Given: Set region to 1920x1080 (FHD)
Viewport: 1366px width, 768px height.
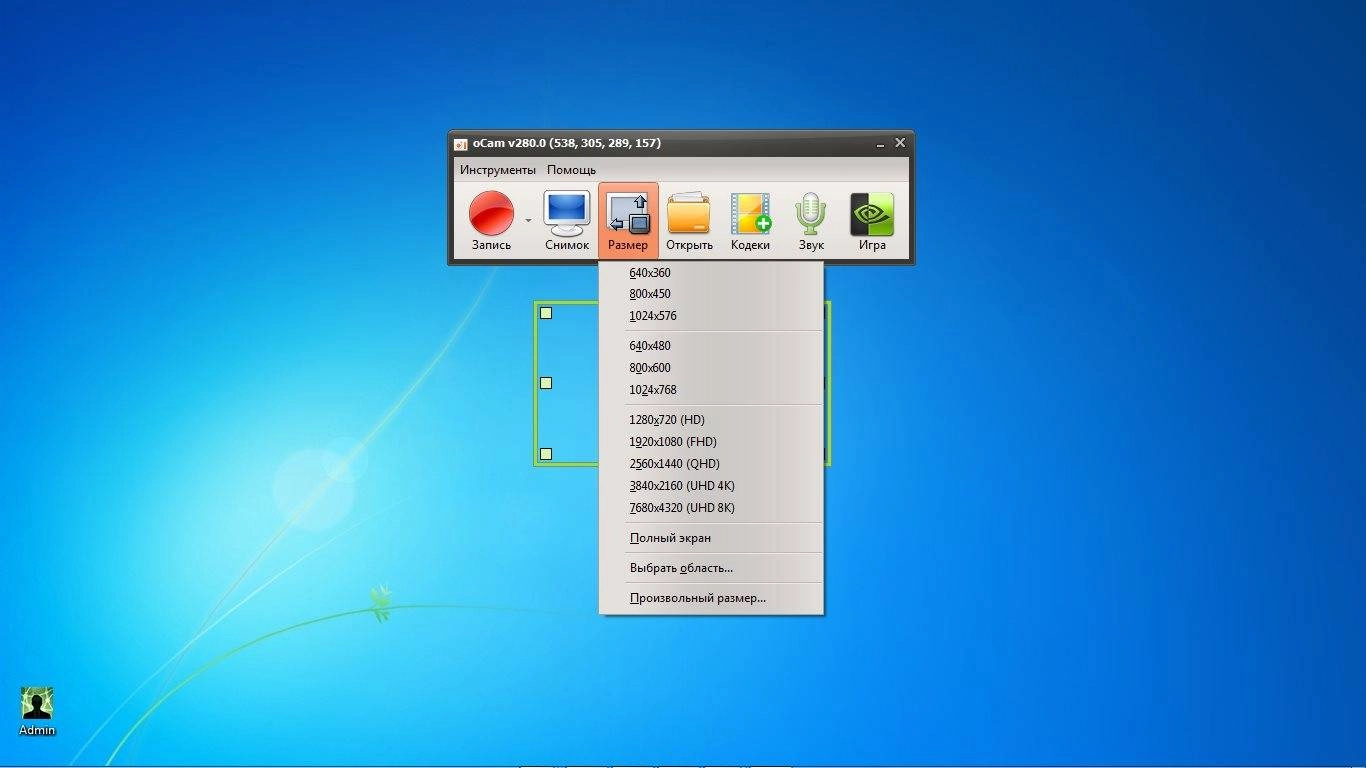Looking at the screenshot, I should tap(711, 442).
